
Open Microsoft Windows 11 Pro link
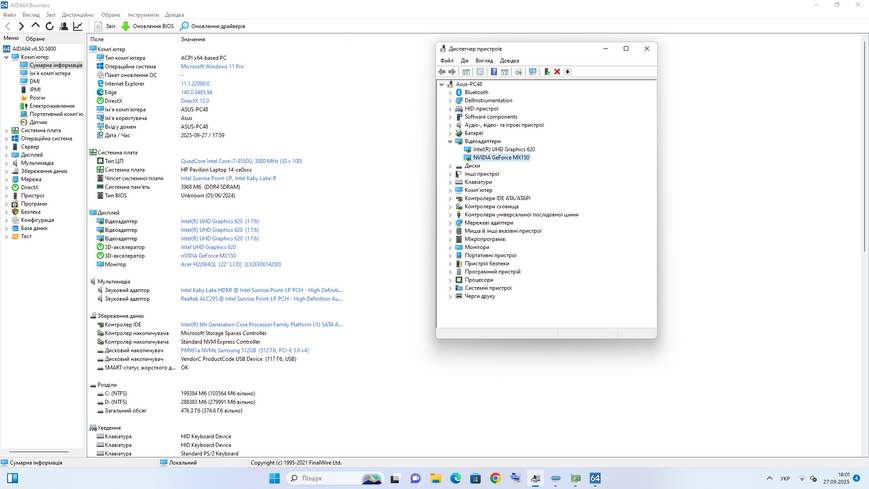click(x=212, y=67)
